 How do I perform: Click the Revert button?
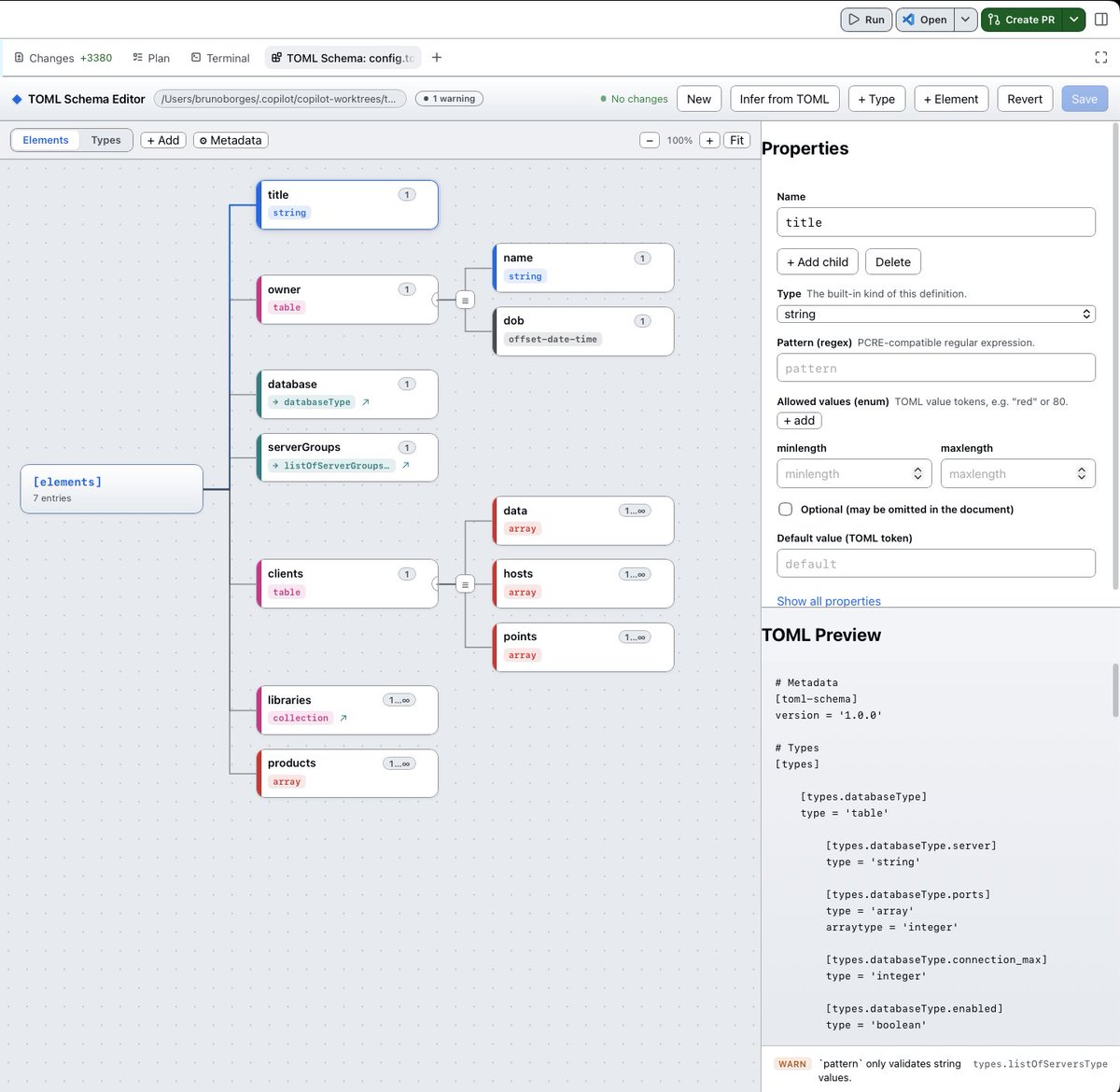1025,99
